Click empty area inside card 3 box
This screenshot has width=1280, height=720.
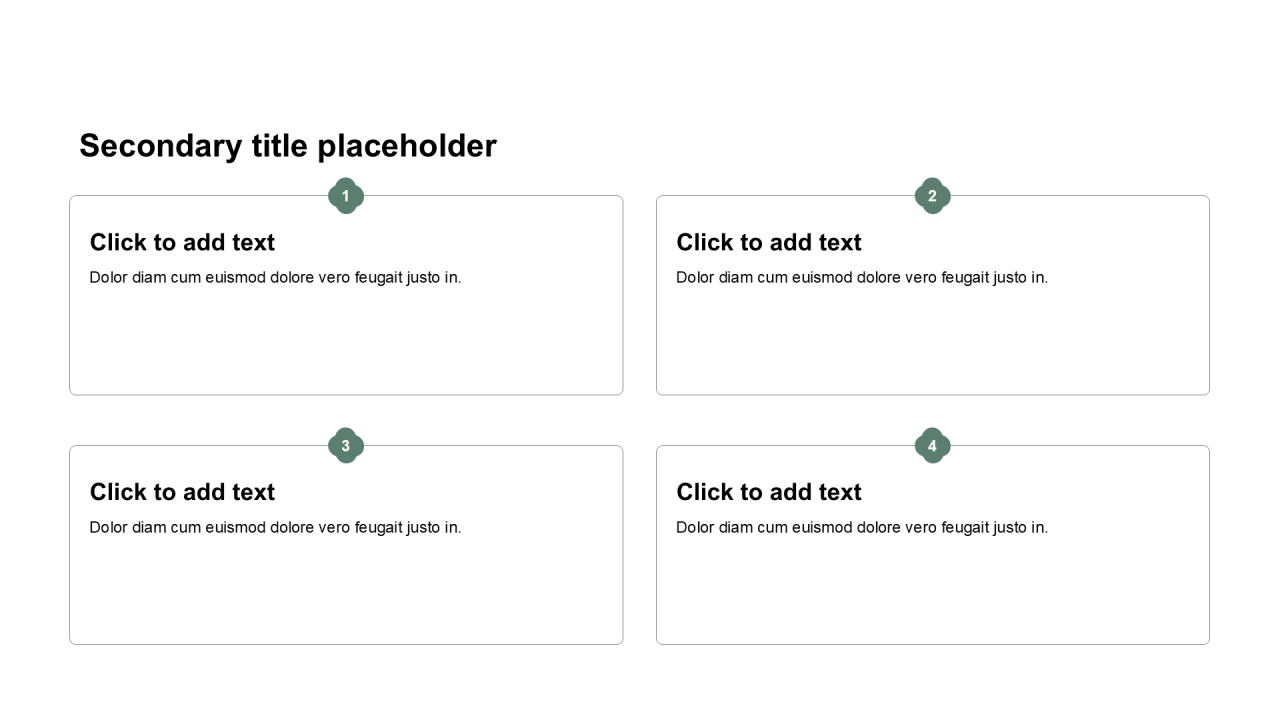[x=346, y=595]
